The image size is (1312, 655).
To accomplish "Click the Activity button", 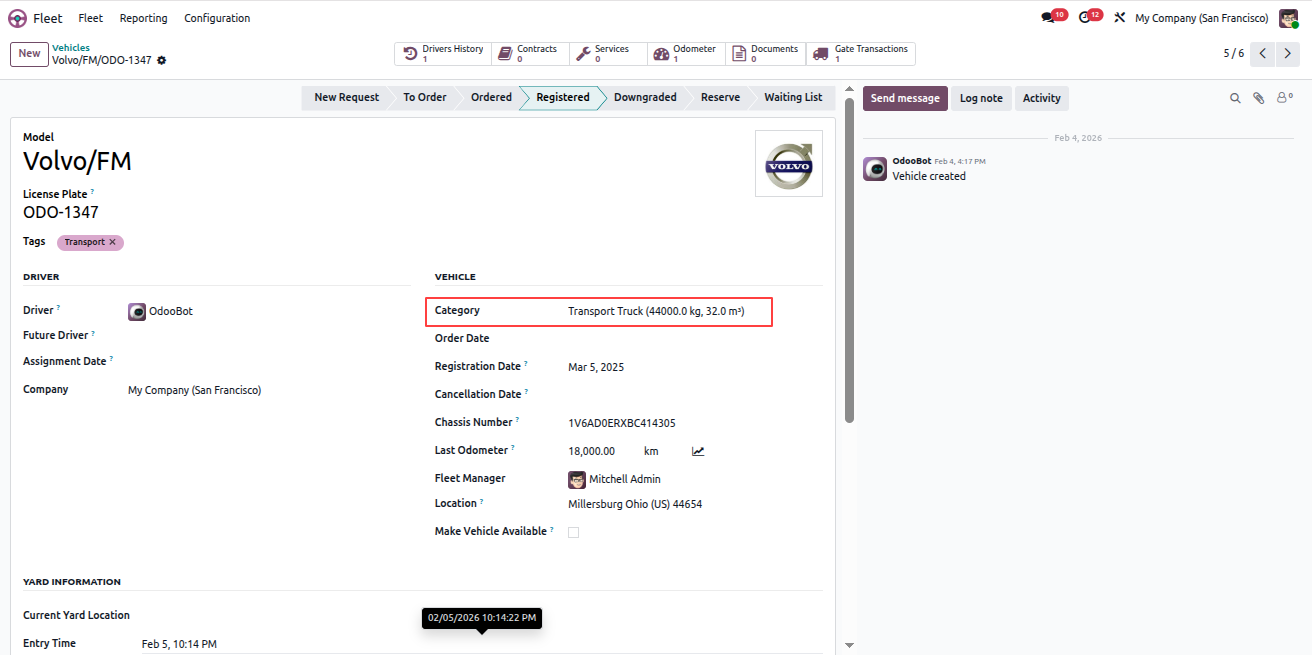I will coord(1041,98).
